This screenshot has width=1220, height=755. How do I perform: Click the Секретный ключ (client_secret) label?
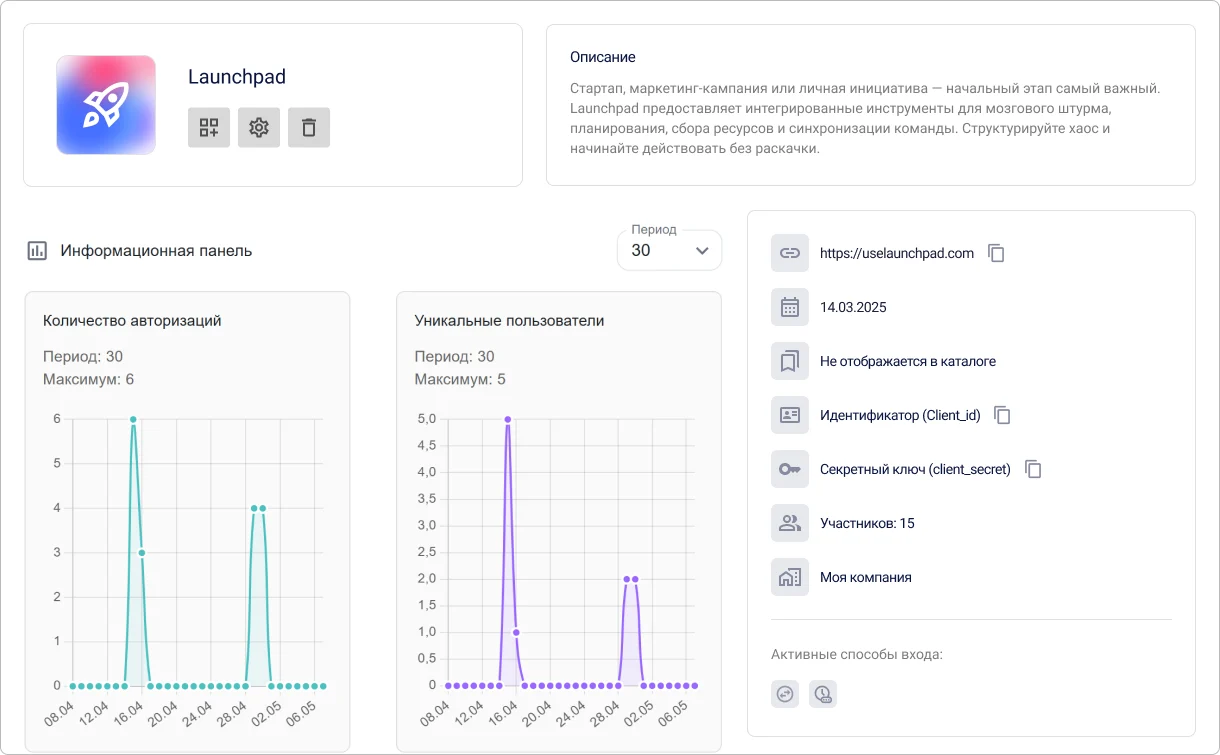coord(915,469)
